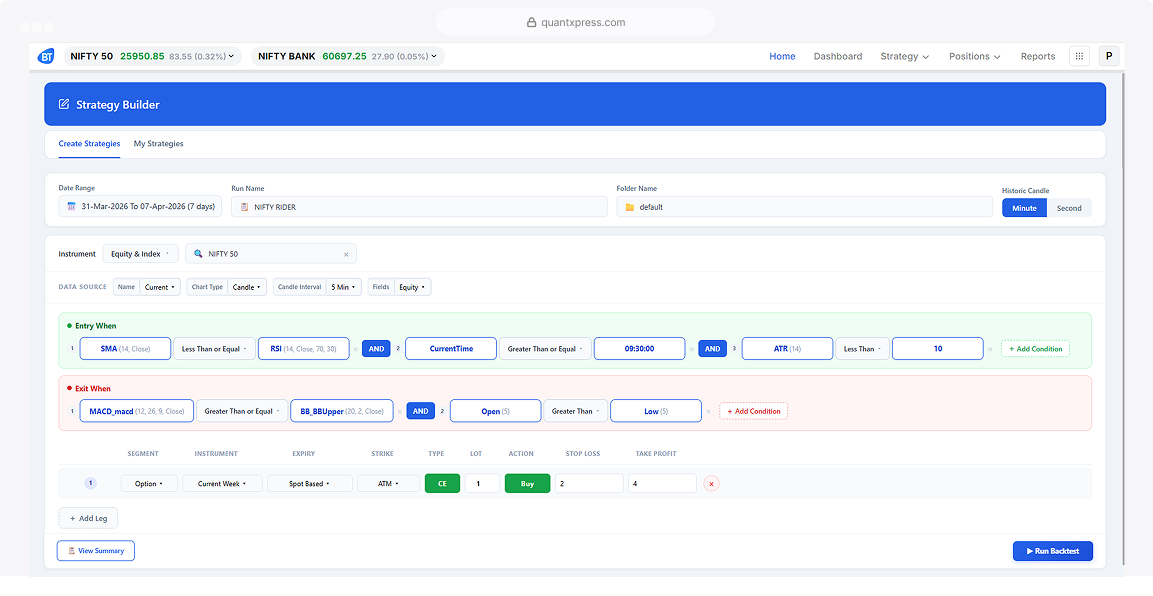
Task: Open the Reports menu item
Action: [x=1038, y=56]
